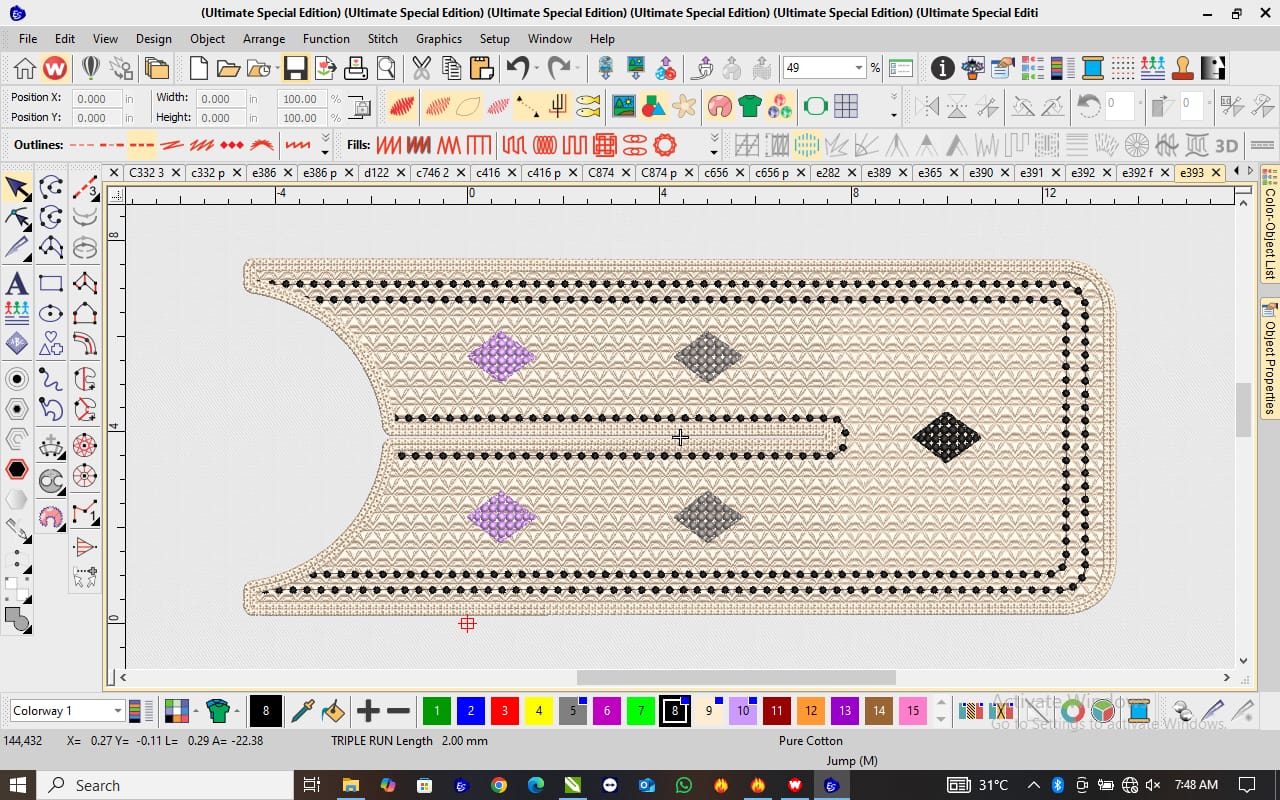Image resolution: width=1280 pixels, height=800 pixels.
Task: Toggle the grid display icon
Action: [x=846, y=105]
